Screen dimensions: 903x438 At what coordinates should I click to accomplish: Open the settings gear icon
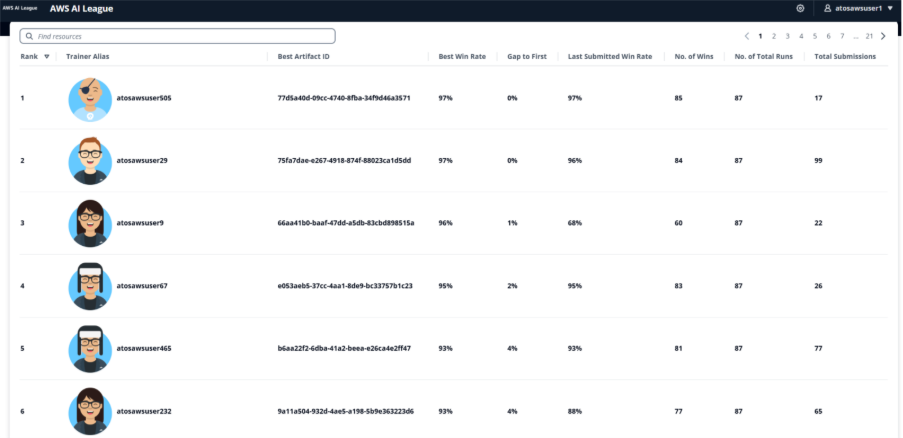[800, 8]
